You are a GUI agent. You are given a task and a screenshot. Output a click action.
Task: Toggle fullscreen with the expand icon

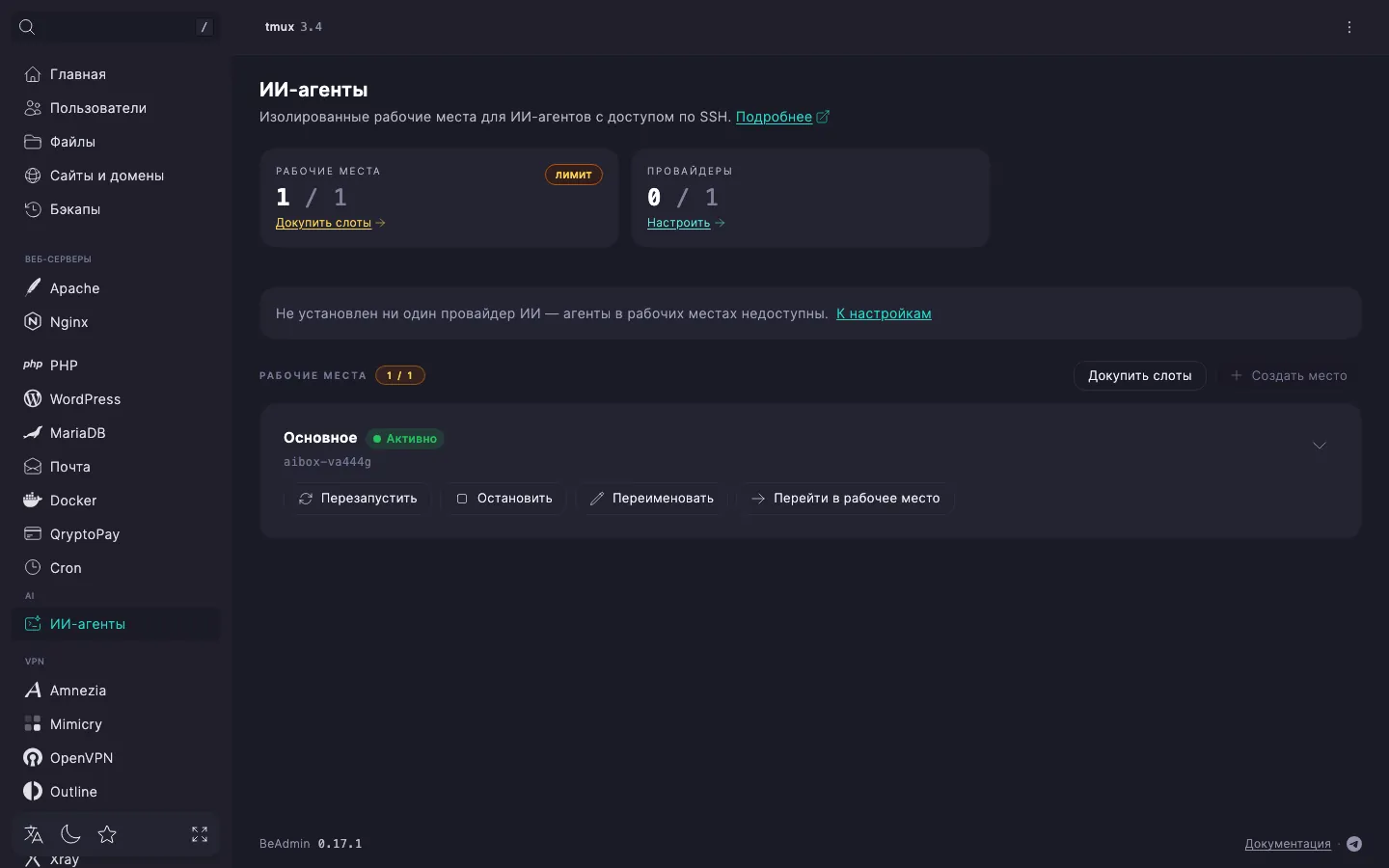(x=200, y=834)
